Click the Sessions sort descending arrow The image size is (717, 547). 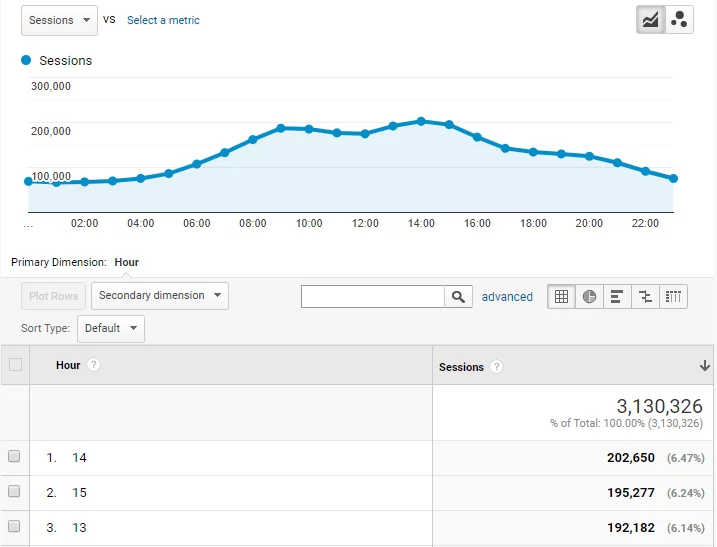[705, 365]
